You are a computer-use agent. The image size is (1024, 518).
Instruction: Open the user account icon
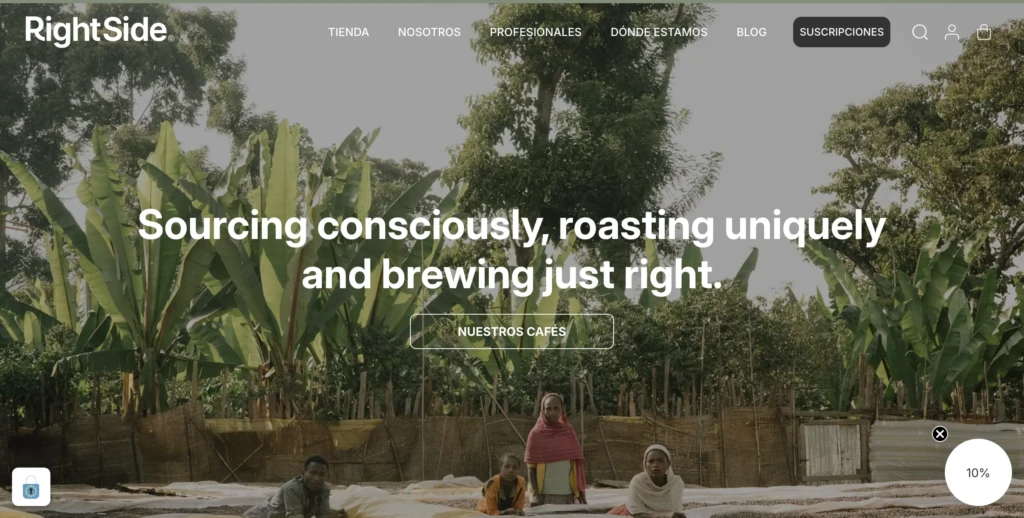point(952,32)
